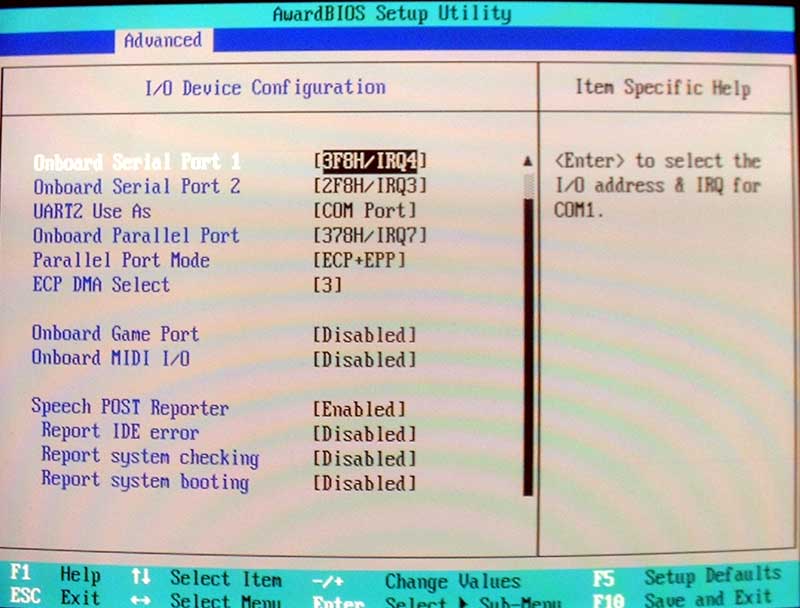Select the ECP DMA Select label
Image resolution: width=800 pixels, height=608 pixels.
101,285
